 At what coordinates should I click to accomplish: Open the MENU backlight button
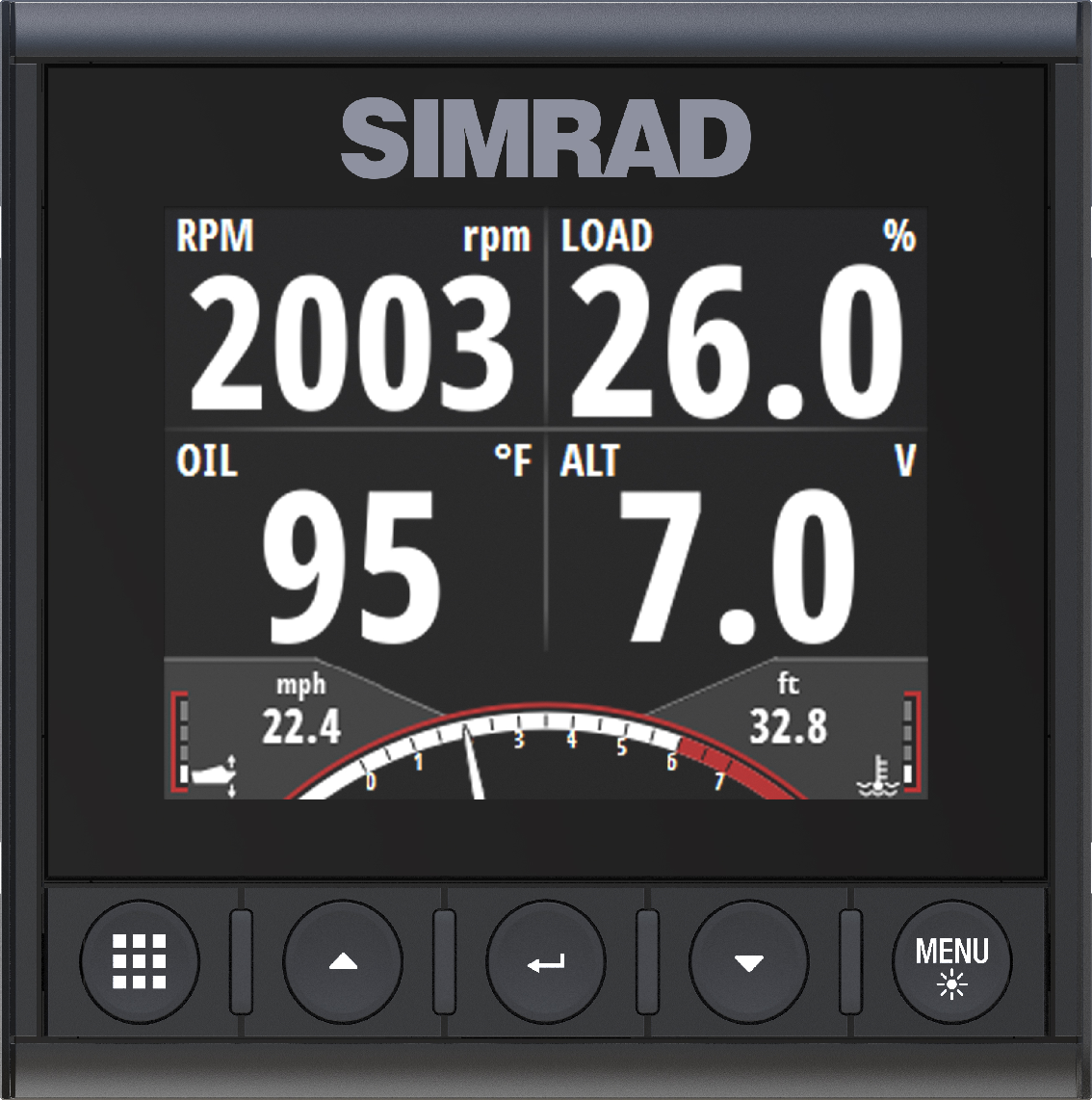pos(951,961)
